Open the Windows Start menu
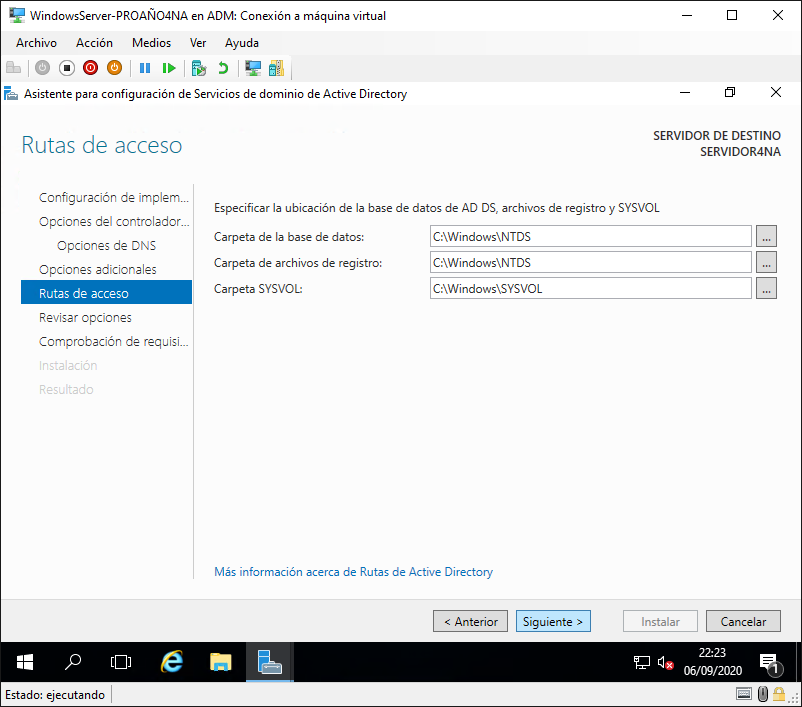 click(x=25, y=662)
